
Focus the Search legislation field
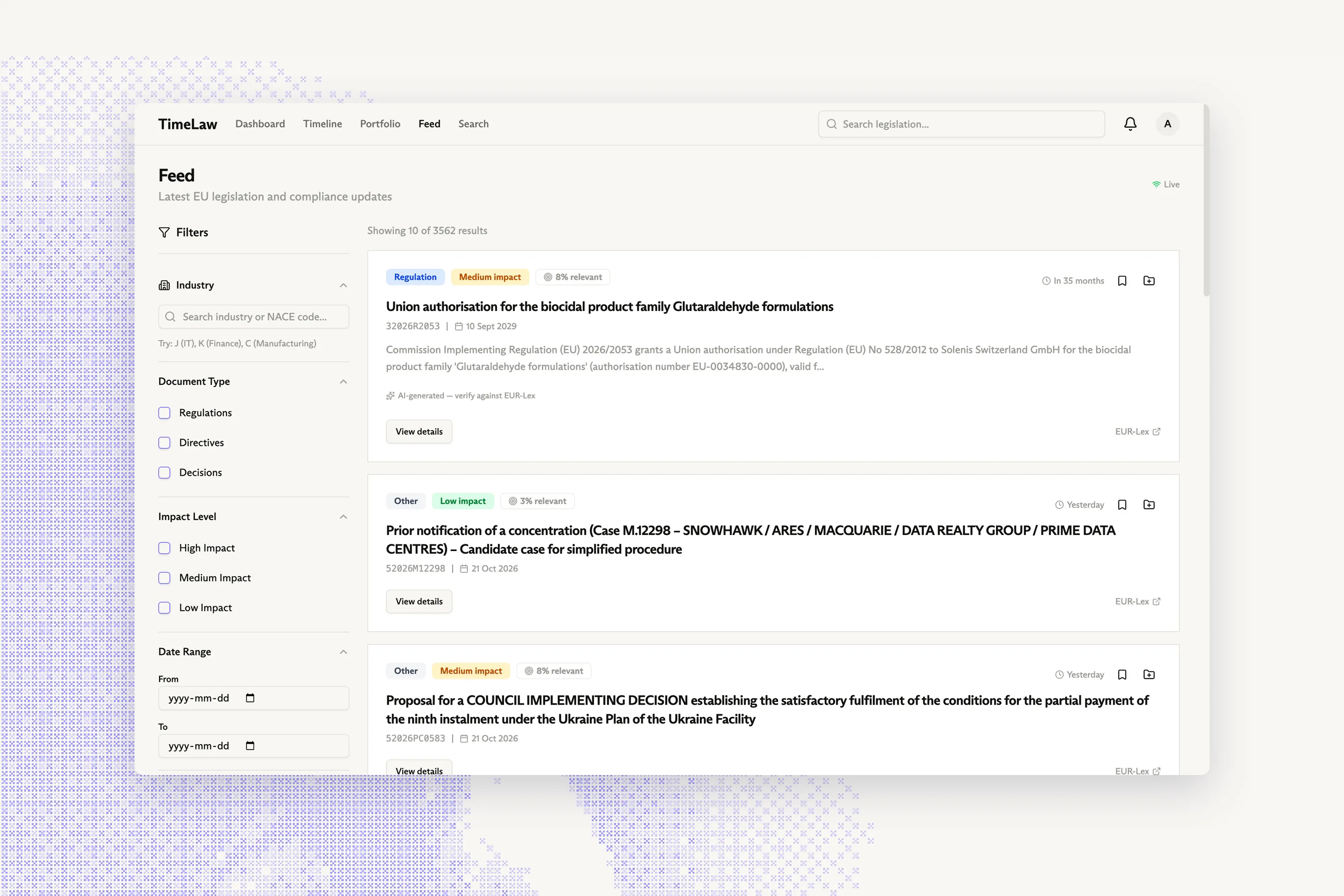[961, 124]
